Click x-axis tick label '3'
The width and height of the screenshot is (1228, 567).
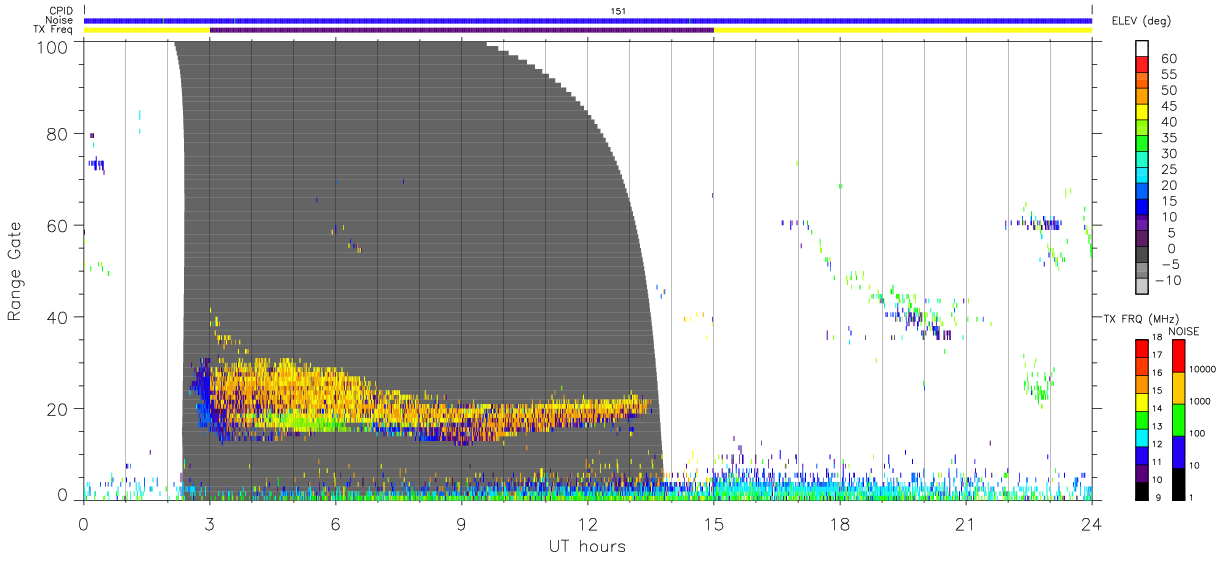click(x=209, y=523)
